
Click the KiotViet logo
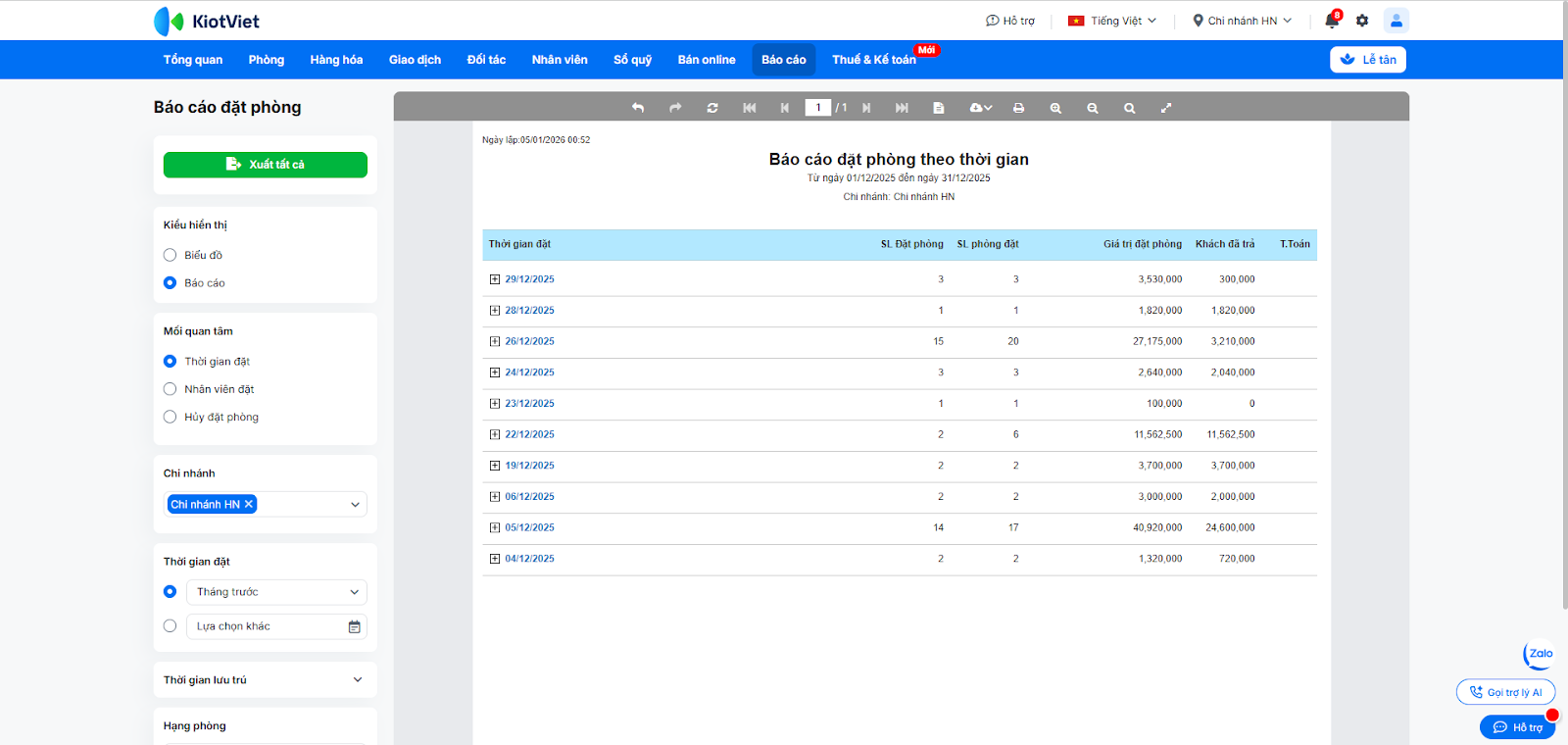click(207, 21)
